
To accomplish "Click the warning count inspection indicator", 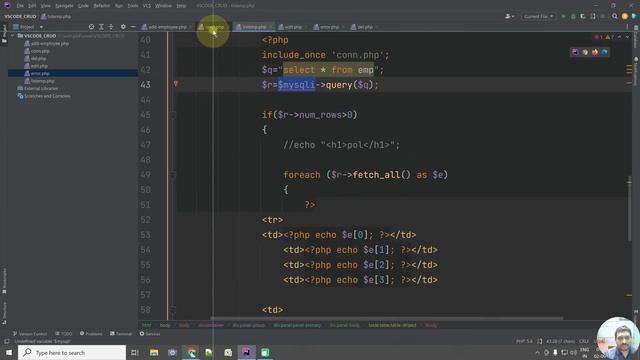I will point(609,37).
